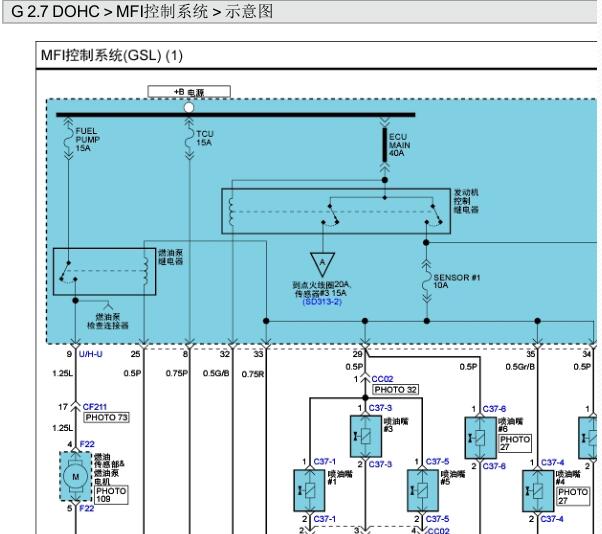Open PHOTO 27 beside injector #6
Screen dimensions: 602x534
point(515,443)
